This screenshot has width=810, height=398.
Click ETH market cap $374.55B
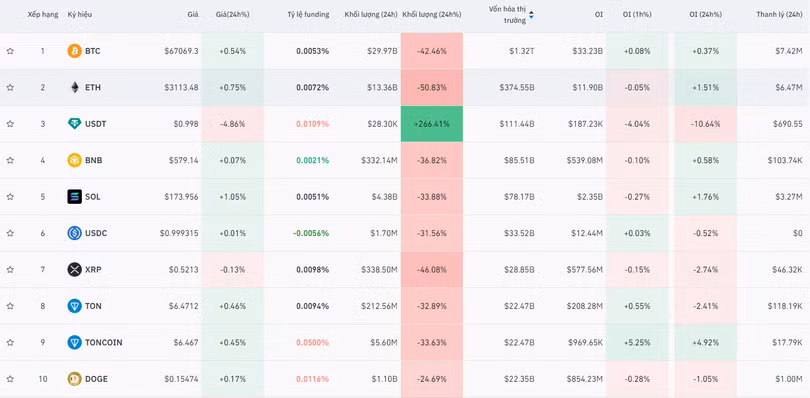click(517, 87)
